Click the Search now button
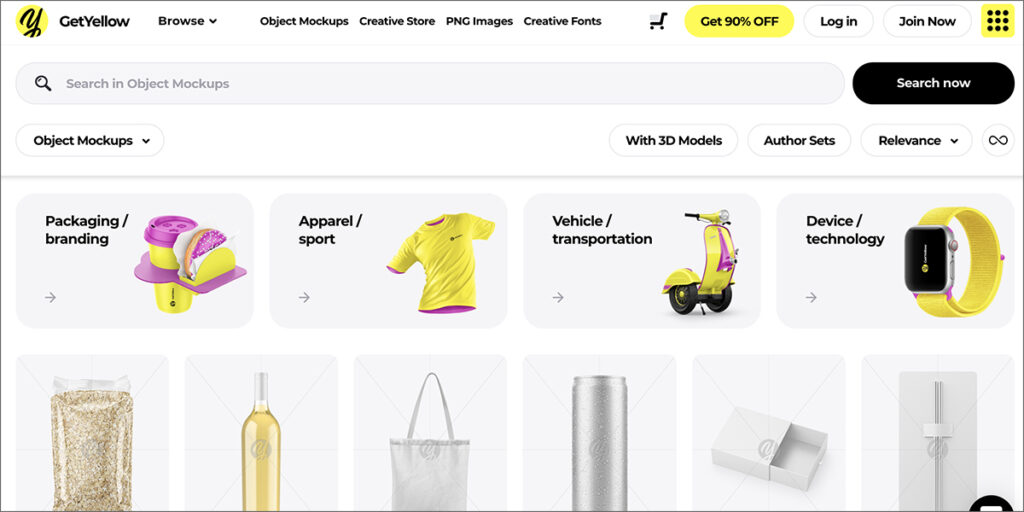This screenshot has width=1024, height=512. [x=933, y=83]
